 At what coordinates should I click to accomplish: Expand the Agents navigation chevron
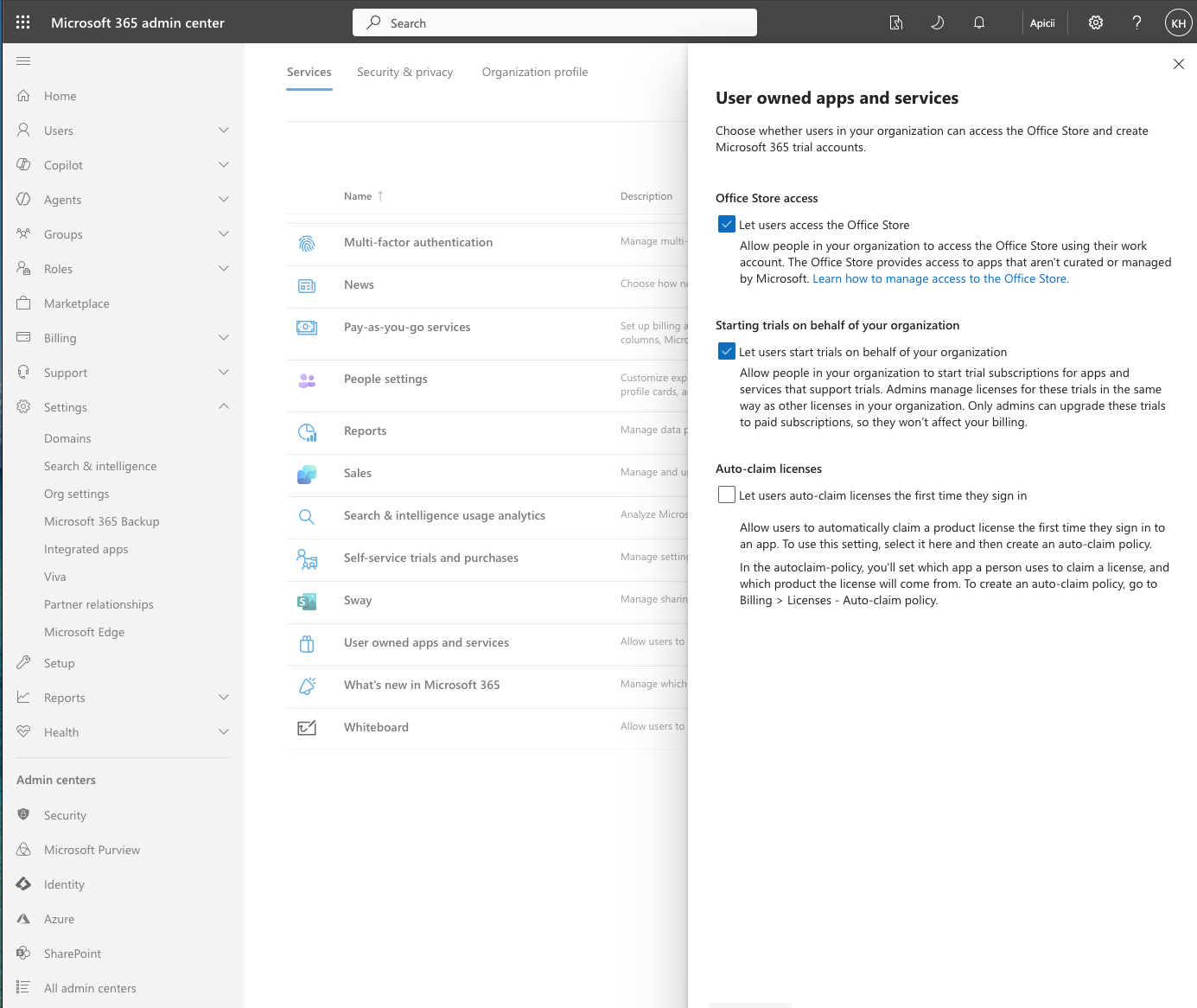click(224, 199)
